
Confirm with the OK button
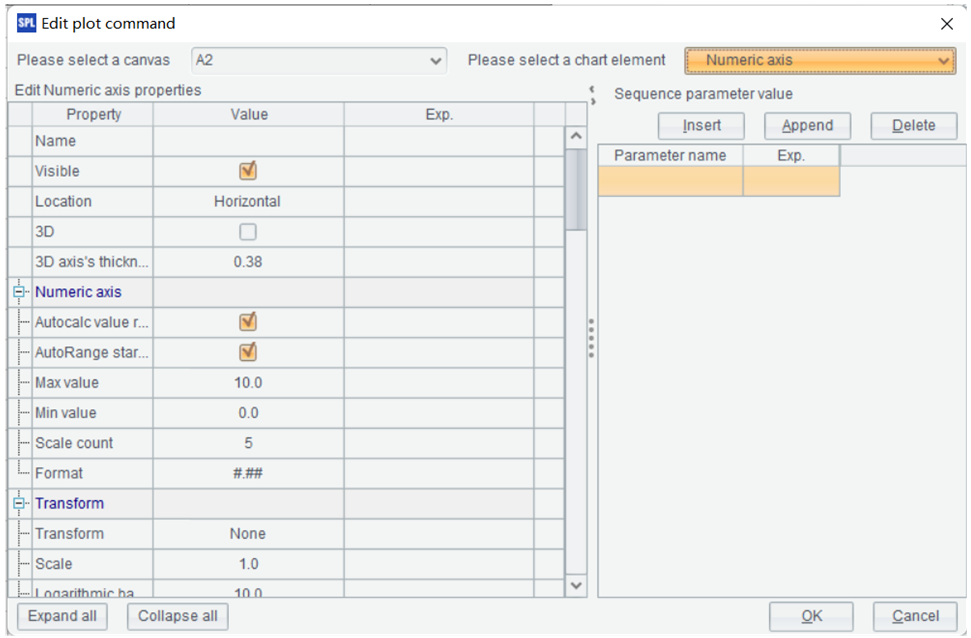(x=811, y=617)
